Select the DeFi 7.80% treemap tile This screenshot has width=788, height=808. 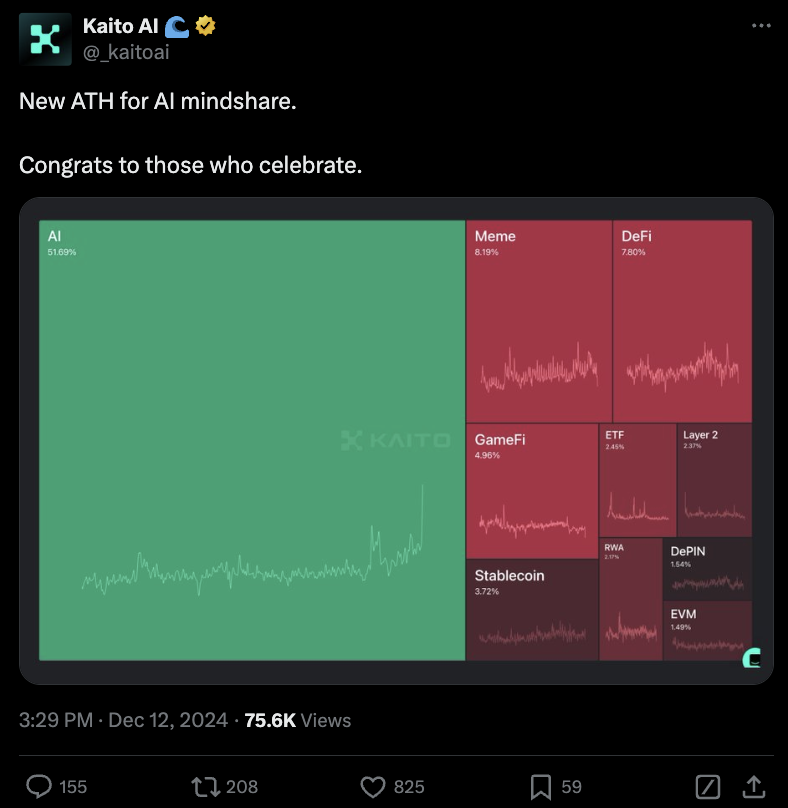pos(682,321)
